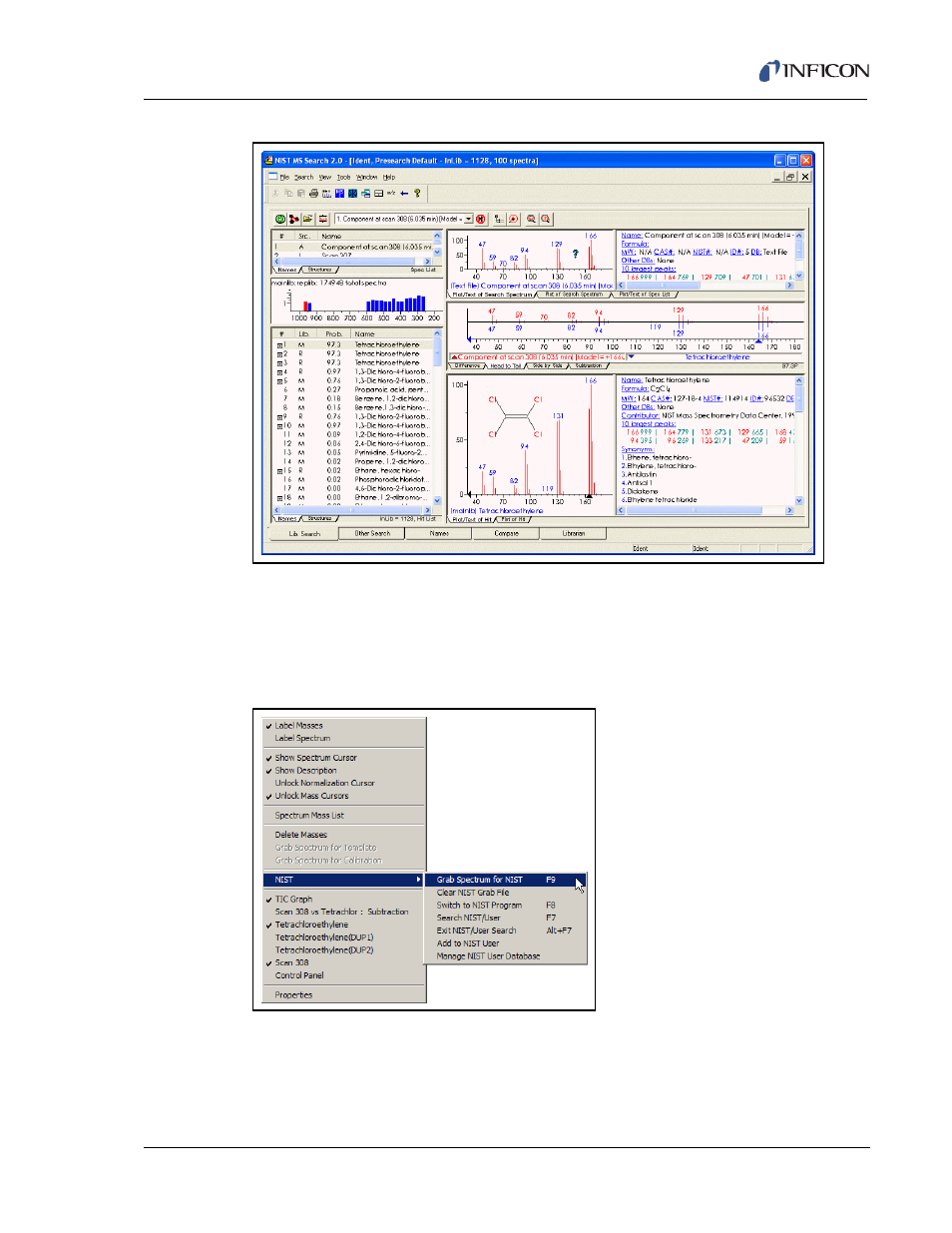952x1233 pixels.
Task: Expand hit list row 15 Ethane hexachloro-
Action: pos(279,470)
